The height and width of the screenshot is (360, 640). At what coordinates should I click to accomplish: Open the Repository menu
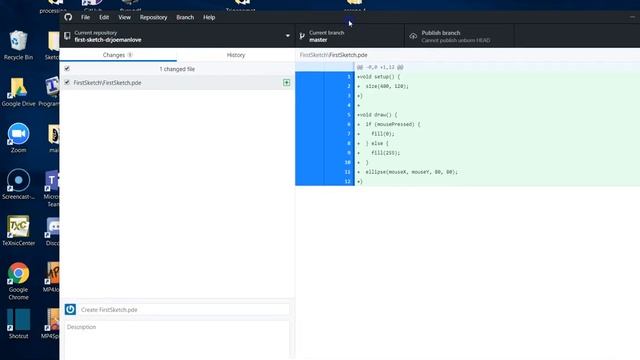tap(153, 18)
